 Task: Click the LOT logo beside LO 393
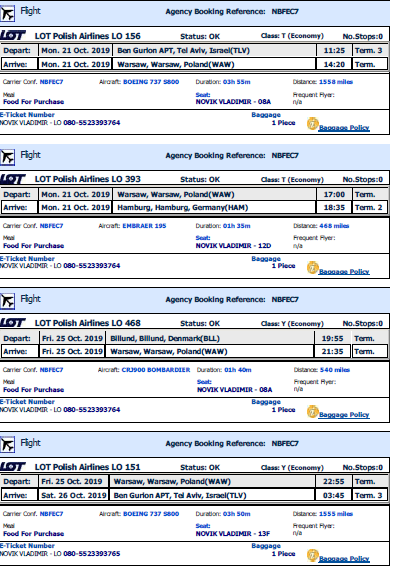click(x=13, y=179)
